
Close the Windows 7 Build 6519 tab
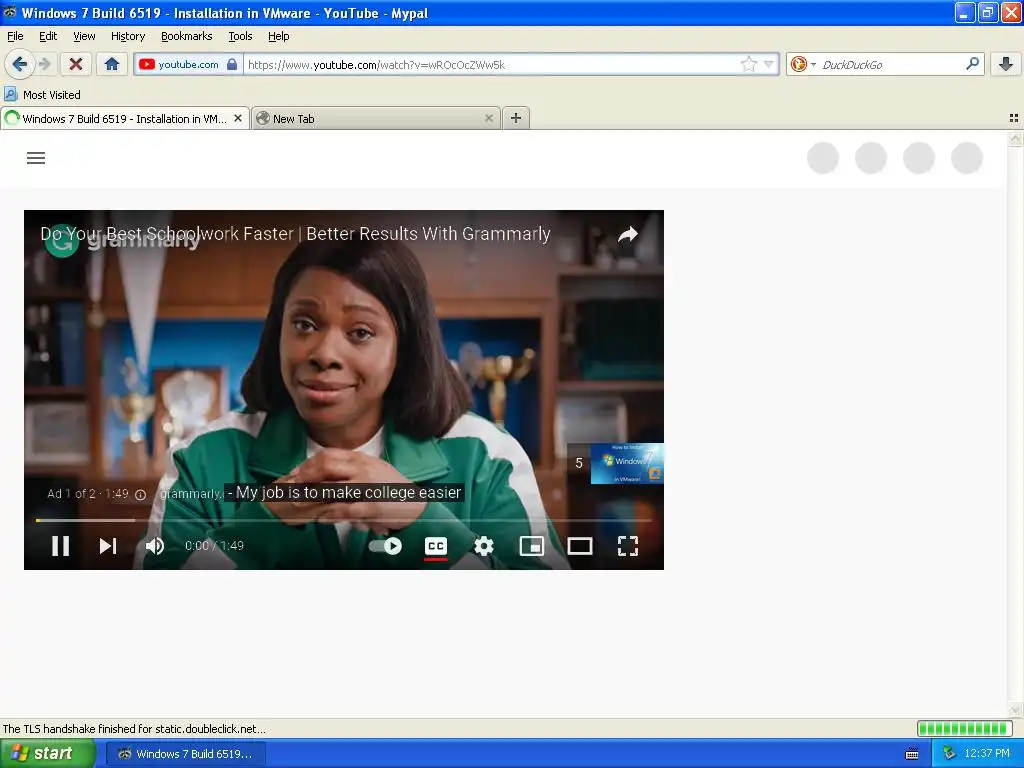(x=238, y=118)
